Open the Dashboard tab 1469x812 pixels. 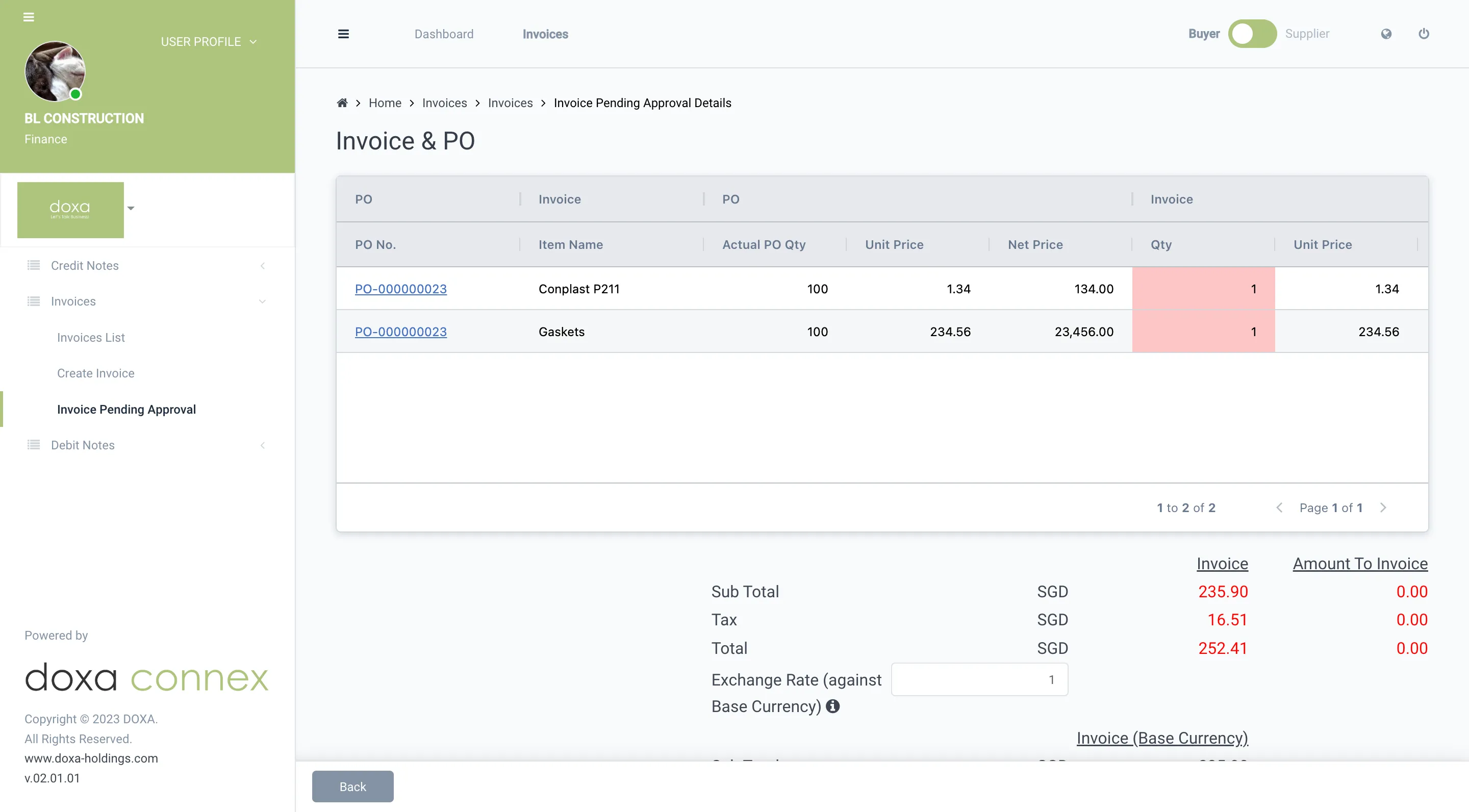(x=444, y=34)
